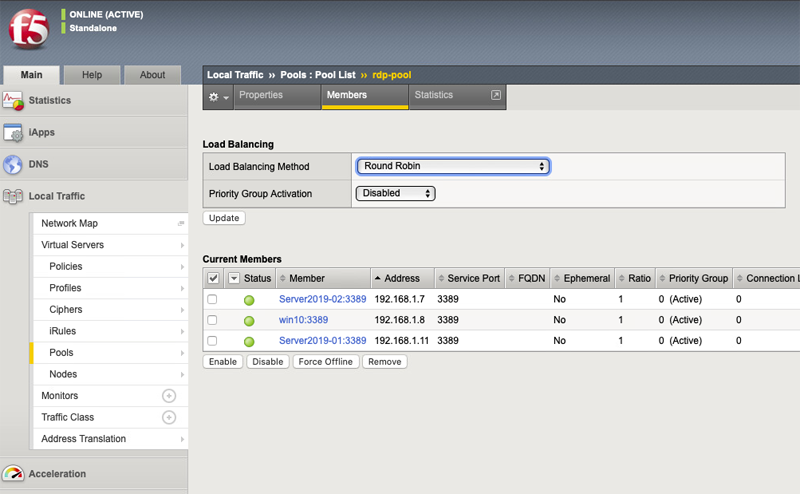Click the Remove button

tap(385, 362)
